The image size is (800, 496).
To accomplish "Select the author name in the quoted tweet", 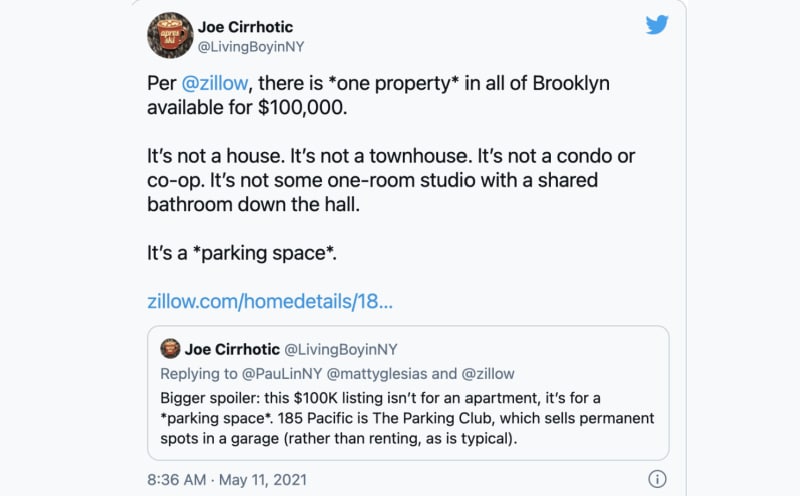I will [x=232, y=350].
